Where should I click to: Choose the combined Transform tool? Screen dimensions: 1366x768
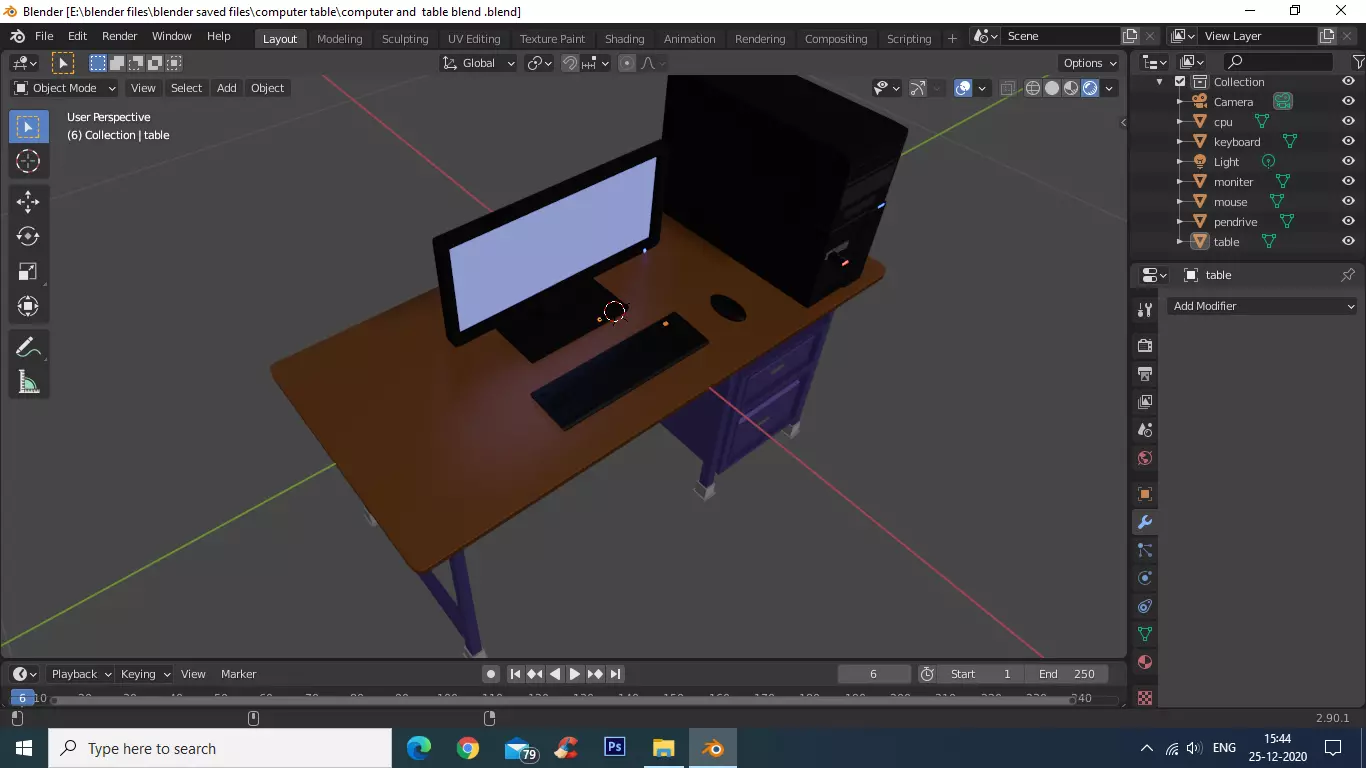point(28,306)
